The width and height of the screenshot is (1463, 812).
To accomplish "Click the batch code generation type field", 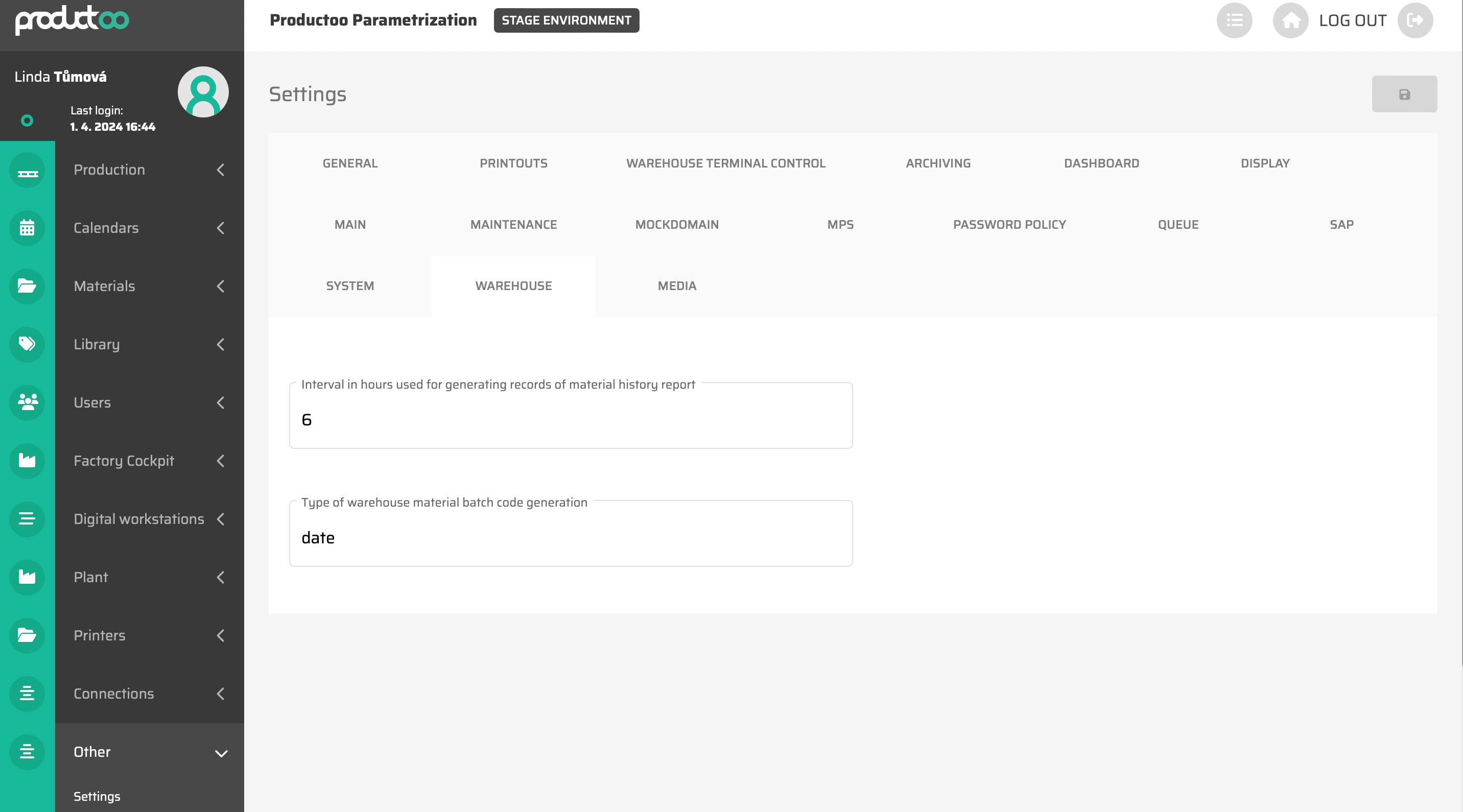I will pos(570,537).
